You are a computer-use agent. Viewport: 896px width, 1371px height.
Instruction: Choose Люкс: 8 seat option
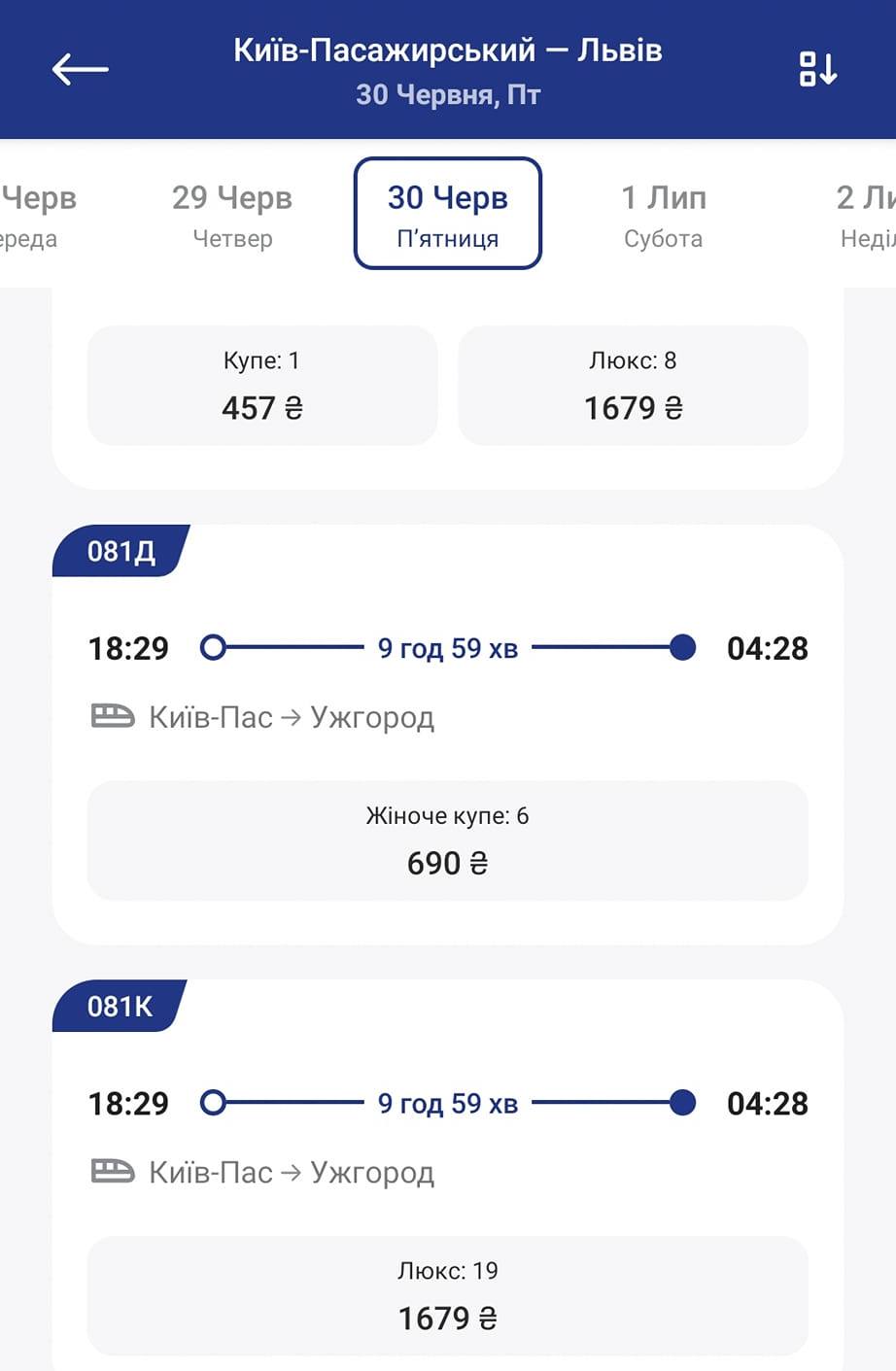[x=633, y=386]
